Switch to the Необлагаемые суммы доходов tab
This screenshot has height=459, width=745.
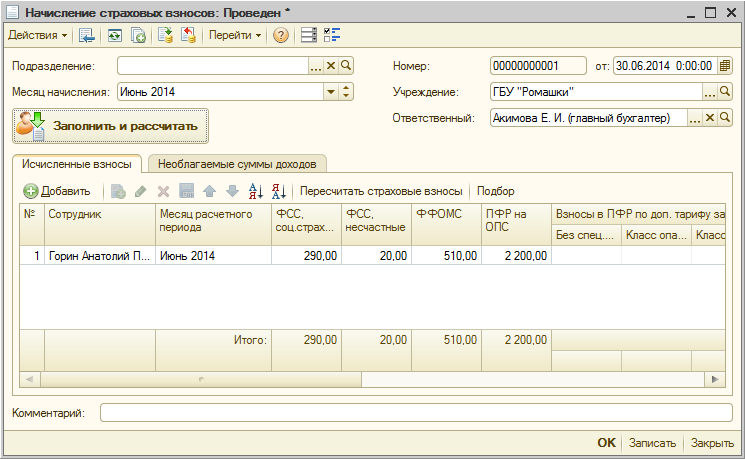(237, 164)
